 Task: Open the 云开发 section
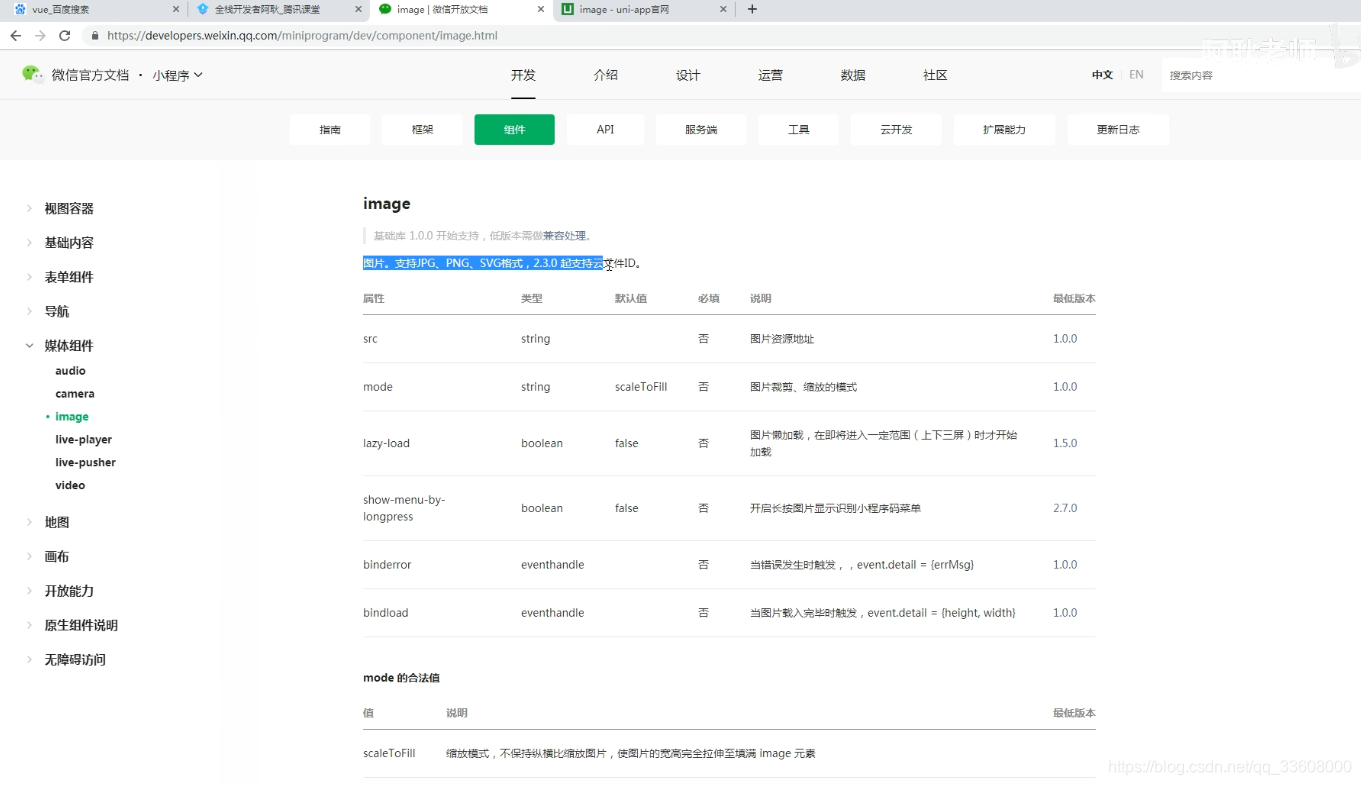point(895,129)
